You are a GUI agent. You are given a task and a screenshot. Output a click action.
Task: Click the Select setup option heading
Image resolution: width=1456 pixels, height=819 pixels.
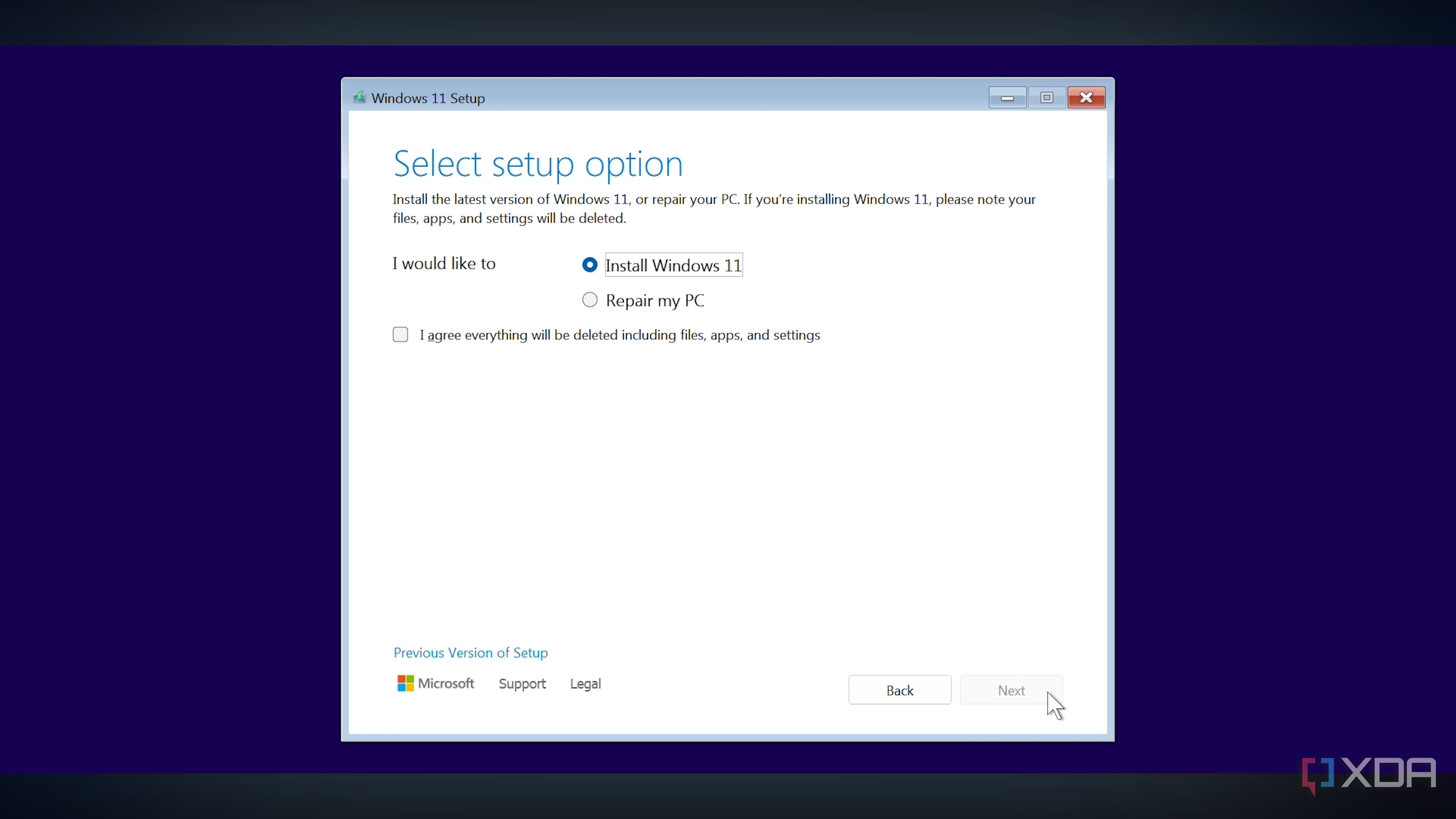click(x=537, y=164)
